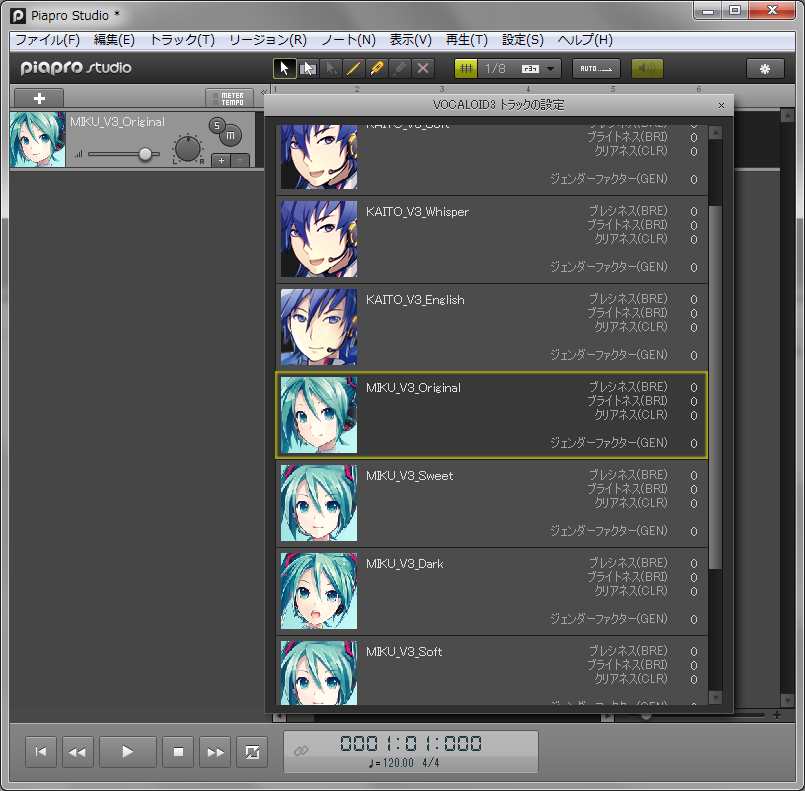
Task: Click the KAITO_V3_English ブレシネス(BRE) value
Action: click(694, 299)
